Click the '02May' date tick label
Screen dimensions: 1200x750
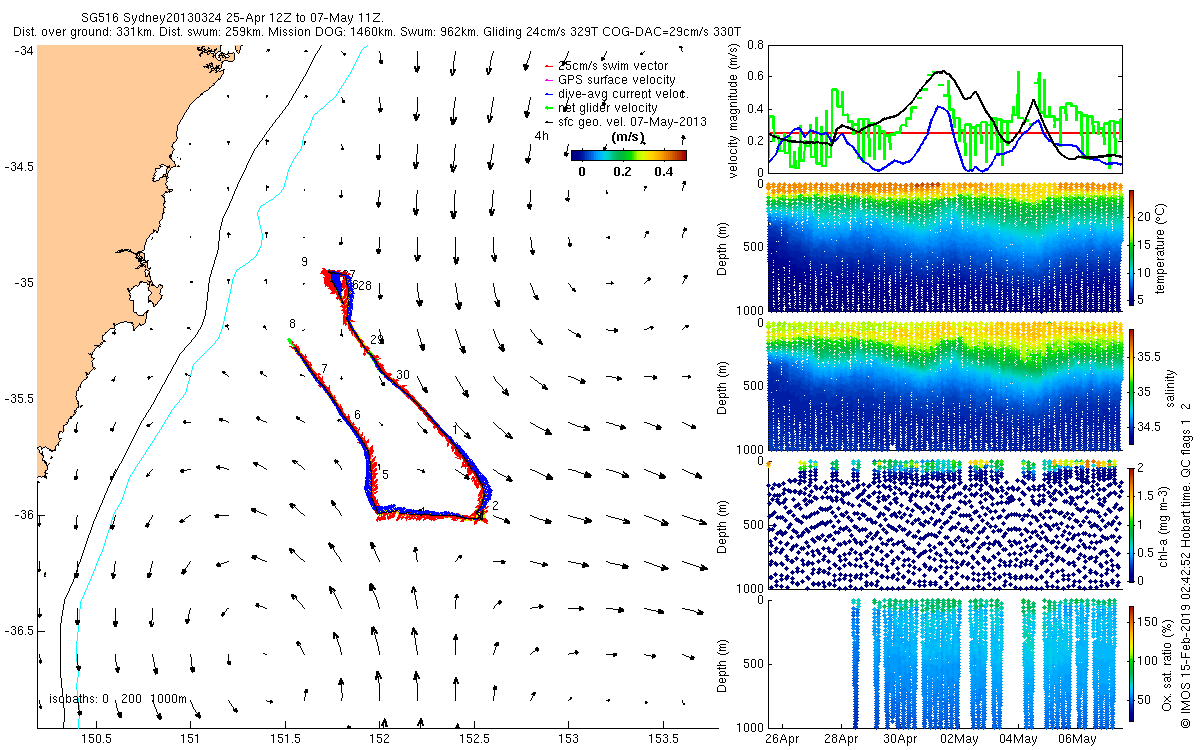[x=959, y=740]
